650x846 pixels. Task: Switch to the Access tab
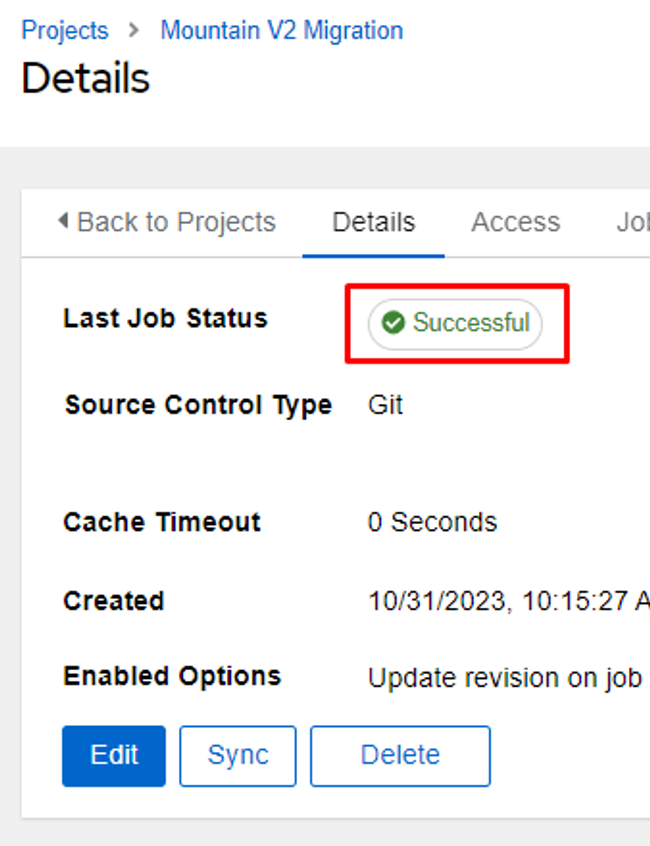[x=516, y=222]
